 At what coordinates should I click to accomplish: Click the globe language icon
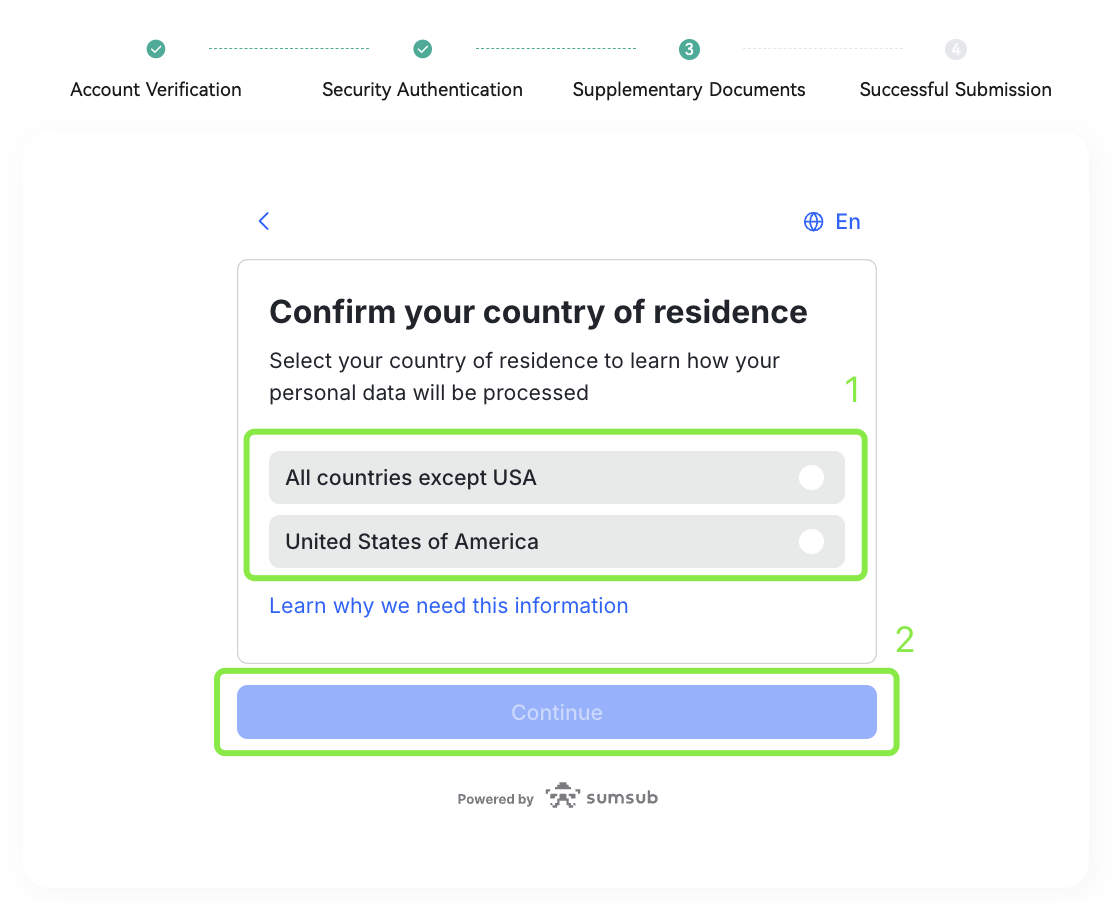[814, 222]
